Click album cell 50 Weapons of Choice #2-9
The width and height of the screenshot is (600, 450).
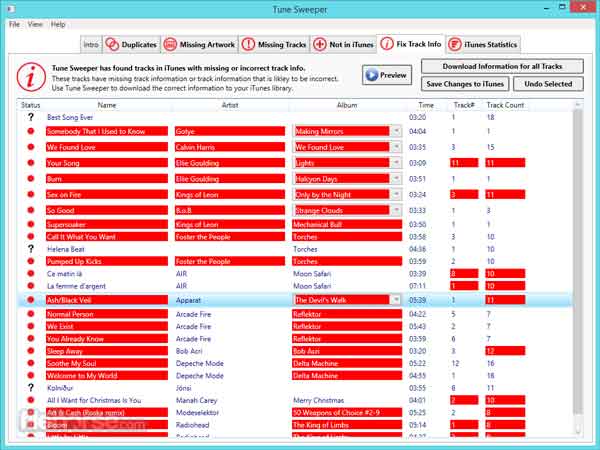tap(347, 412)
